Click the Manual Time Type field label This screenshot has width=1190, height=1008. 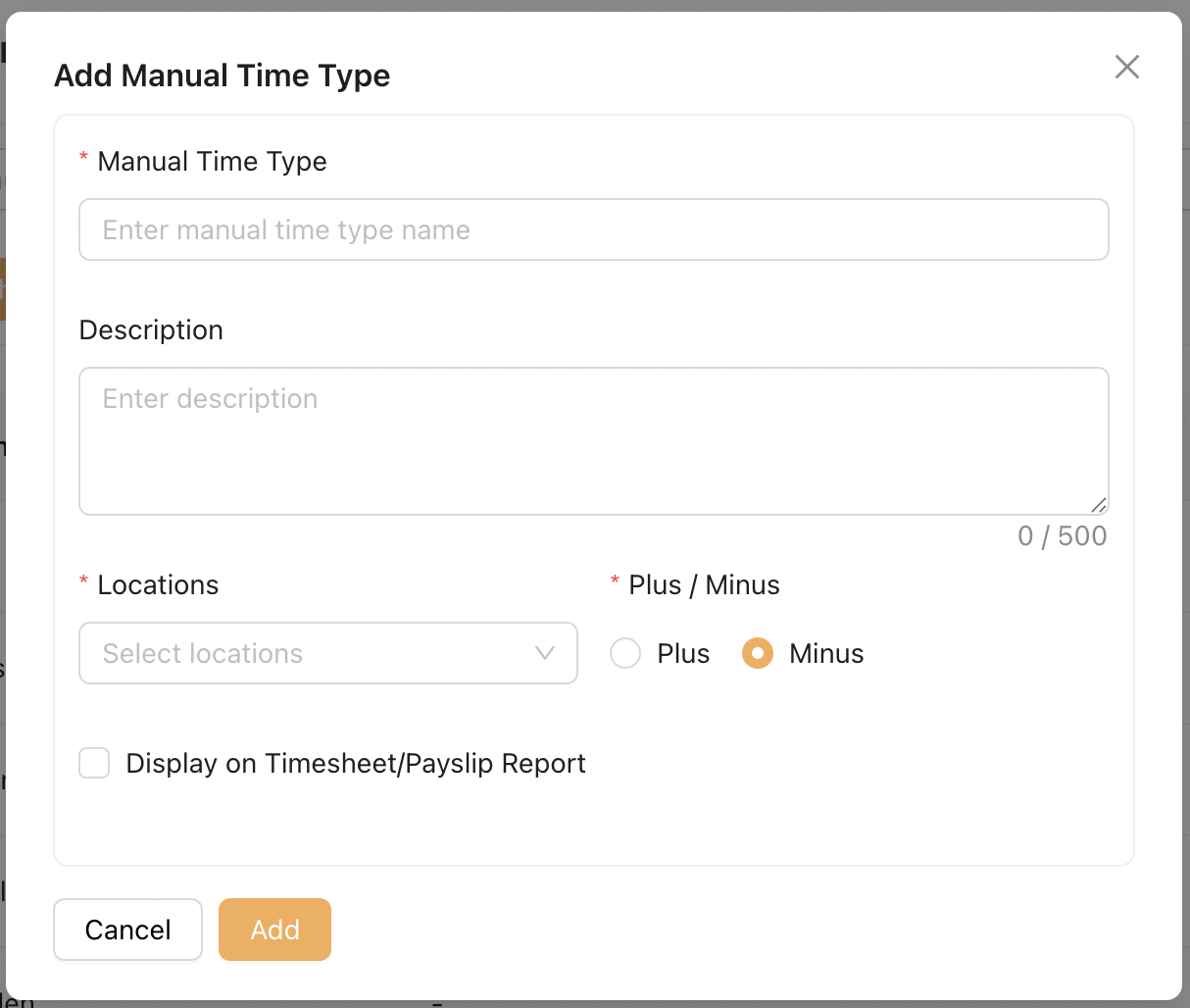pyautogui.click(x=212, y=161)
